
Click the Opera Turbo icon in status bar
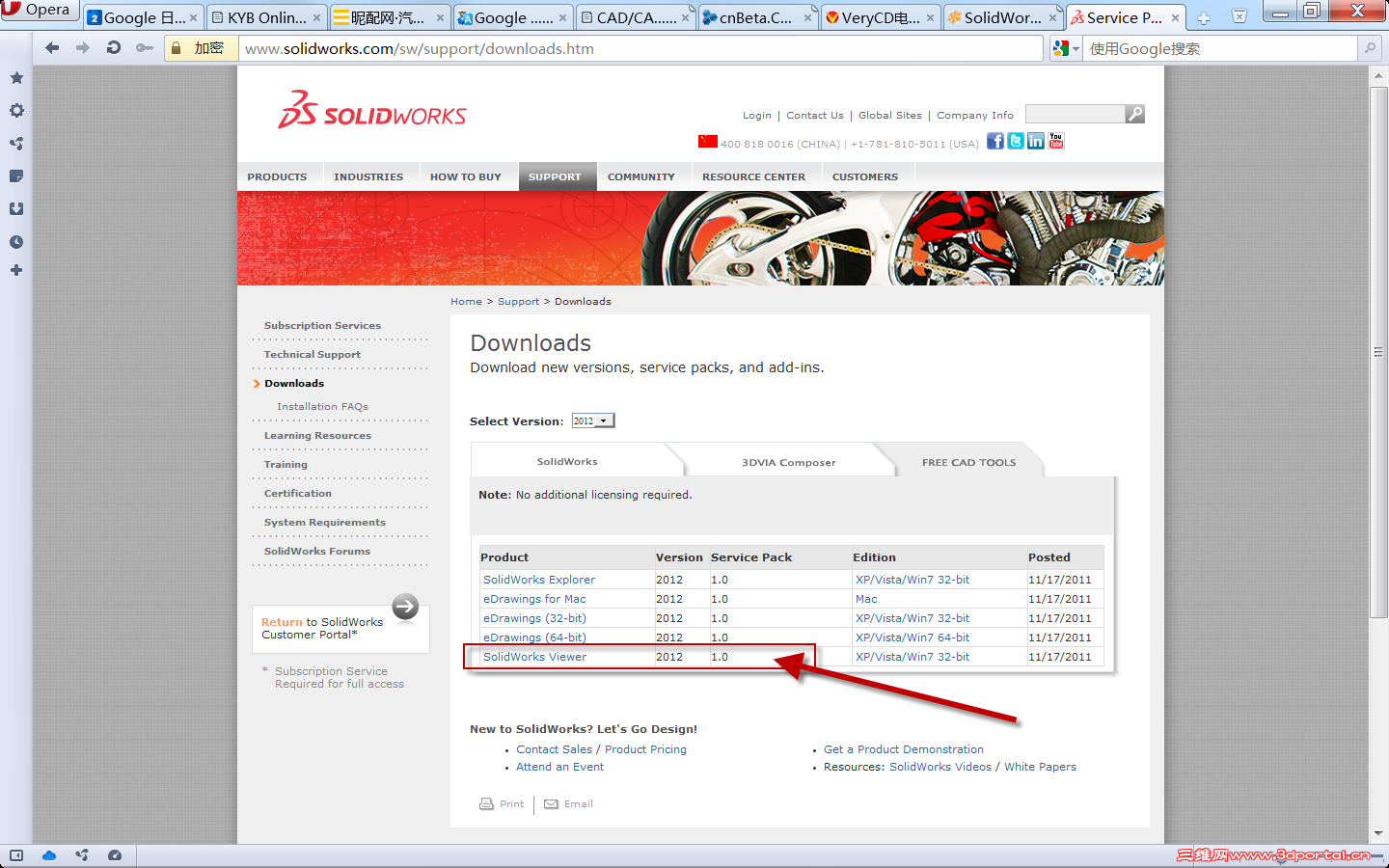(x=115, y=855)
